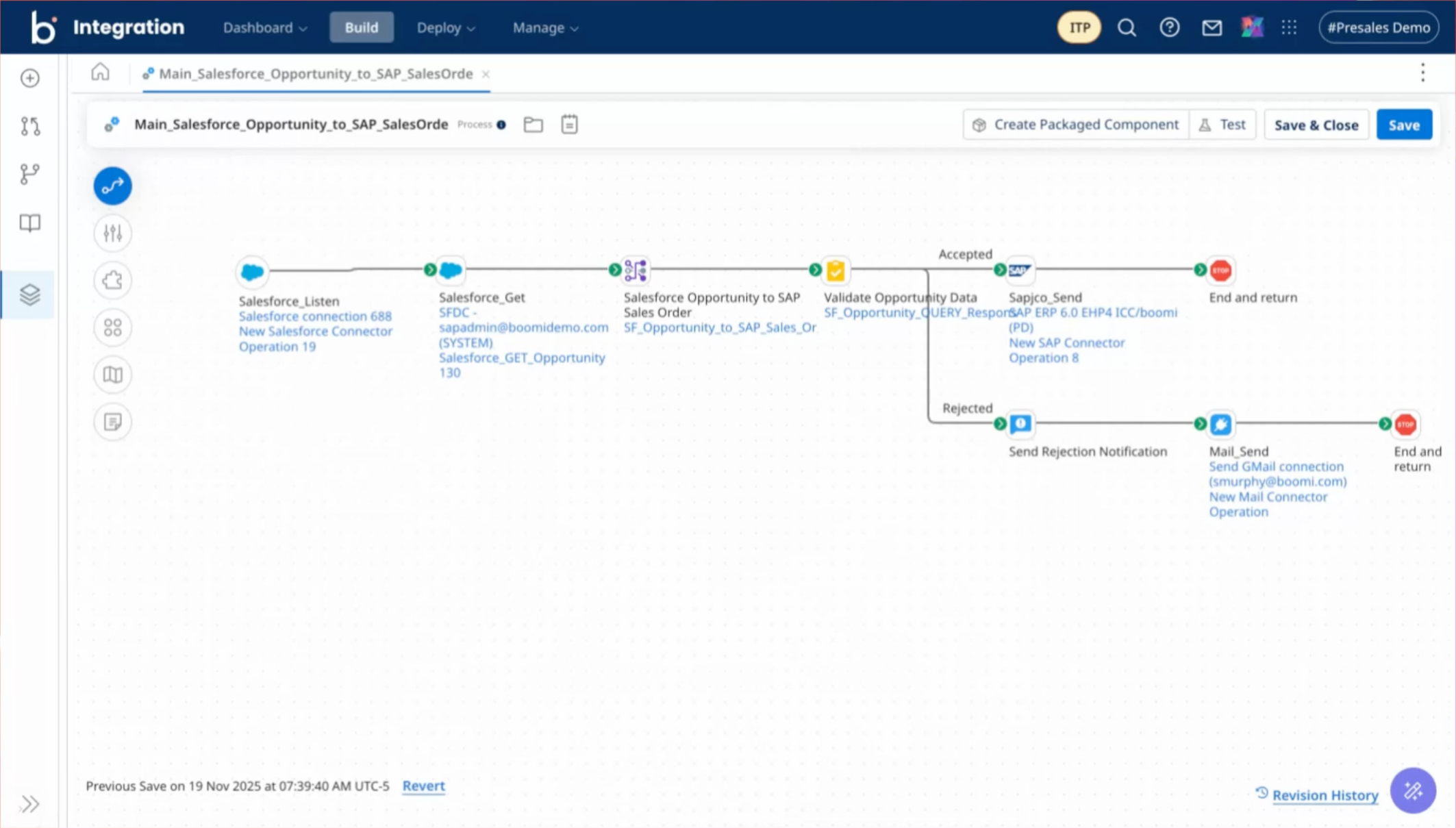
Task: Open the search magnifier in the top bar
Action: (x=1127, y=28)
